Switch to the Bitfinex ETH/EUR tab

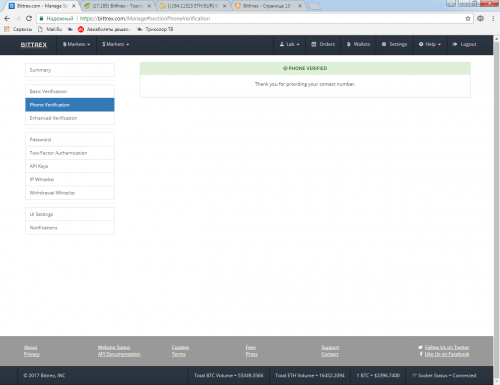pyautogui.click(x=193, y=6)
